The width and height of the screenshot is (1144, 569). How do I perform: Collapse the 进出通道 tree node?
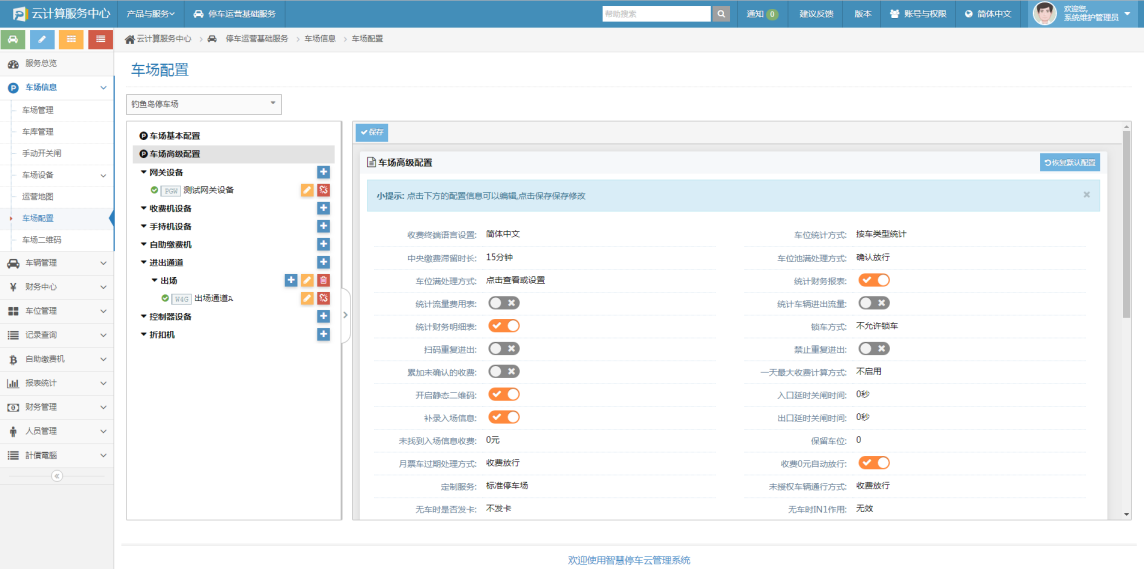(144, 262)
